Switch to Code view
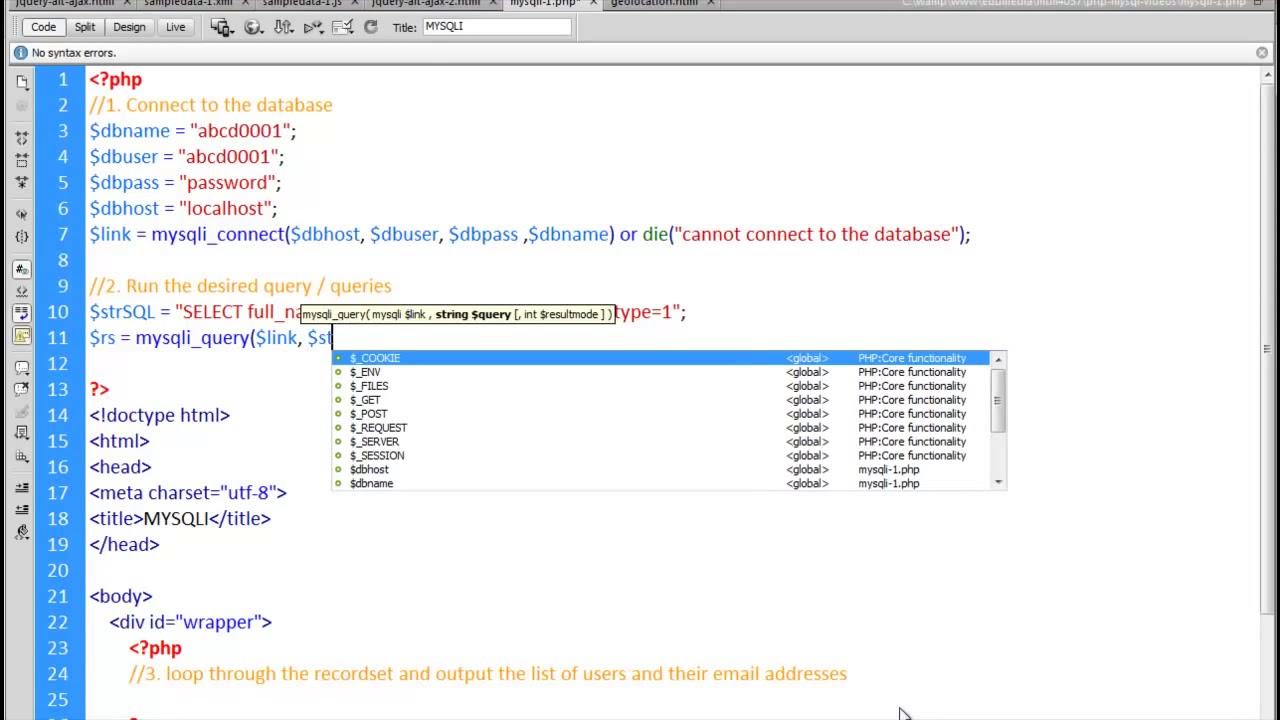This screenshot has width=1280, height=720. click(x=43, y=27)
